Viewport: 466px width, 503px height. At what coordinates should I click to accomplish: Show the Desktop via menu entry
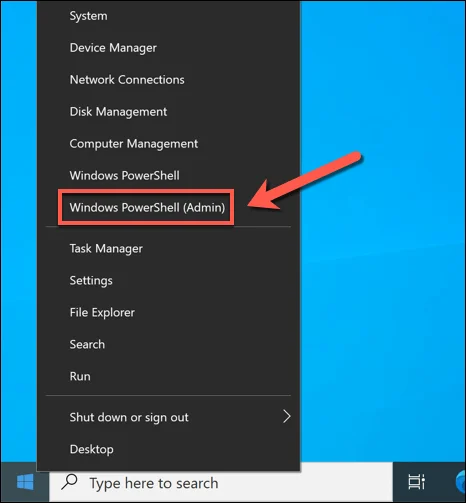tap(91, 449)
